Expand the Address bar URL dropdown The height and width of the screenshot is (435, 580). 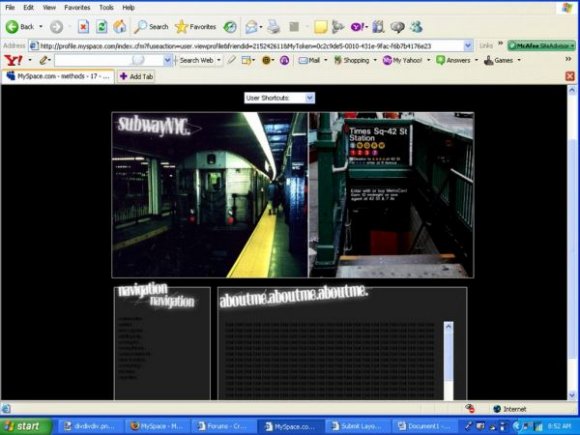pos(468,46)
